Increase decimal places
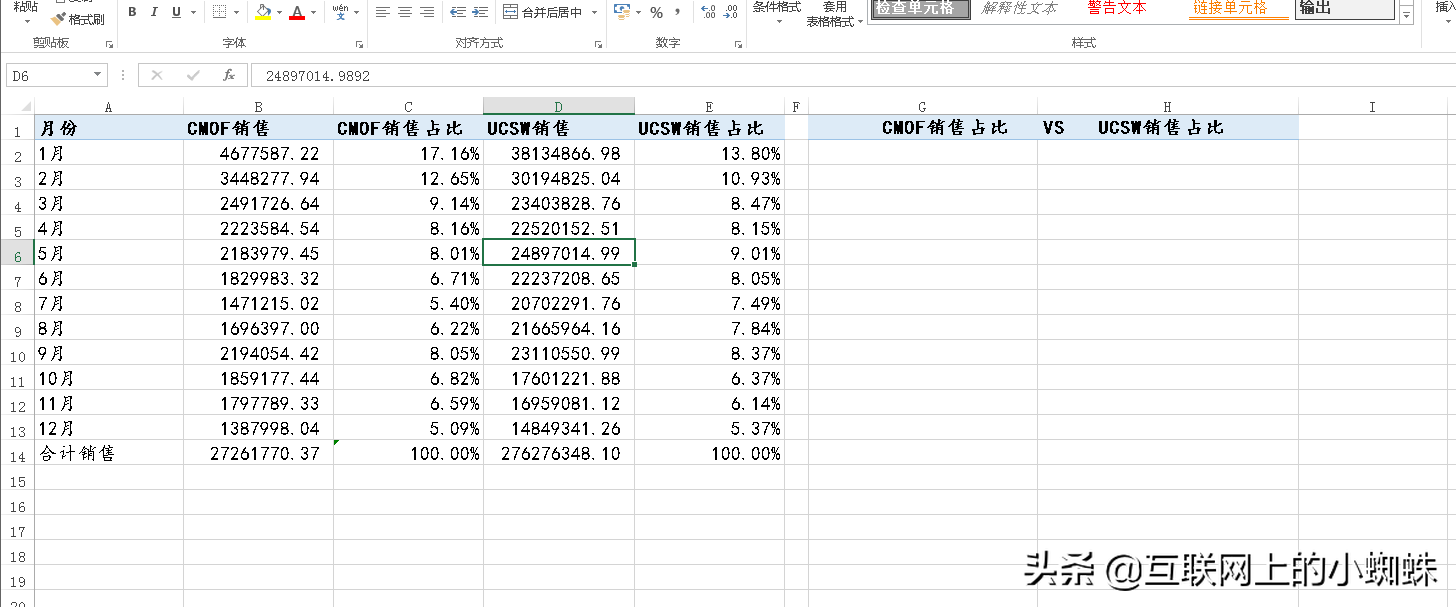The height and width of the screenshot is (607, 1456). pyautogui.click(x=709, y=12)
